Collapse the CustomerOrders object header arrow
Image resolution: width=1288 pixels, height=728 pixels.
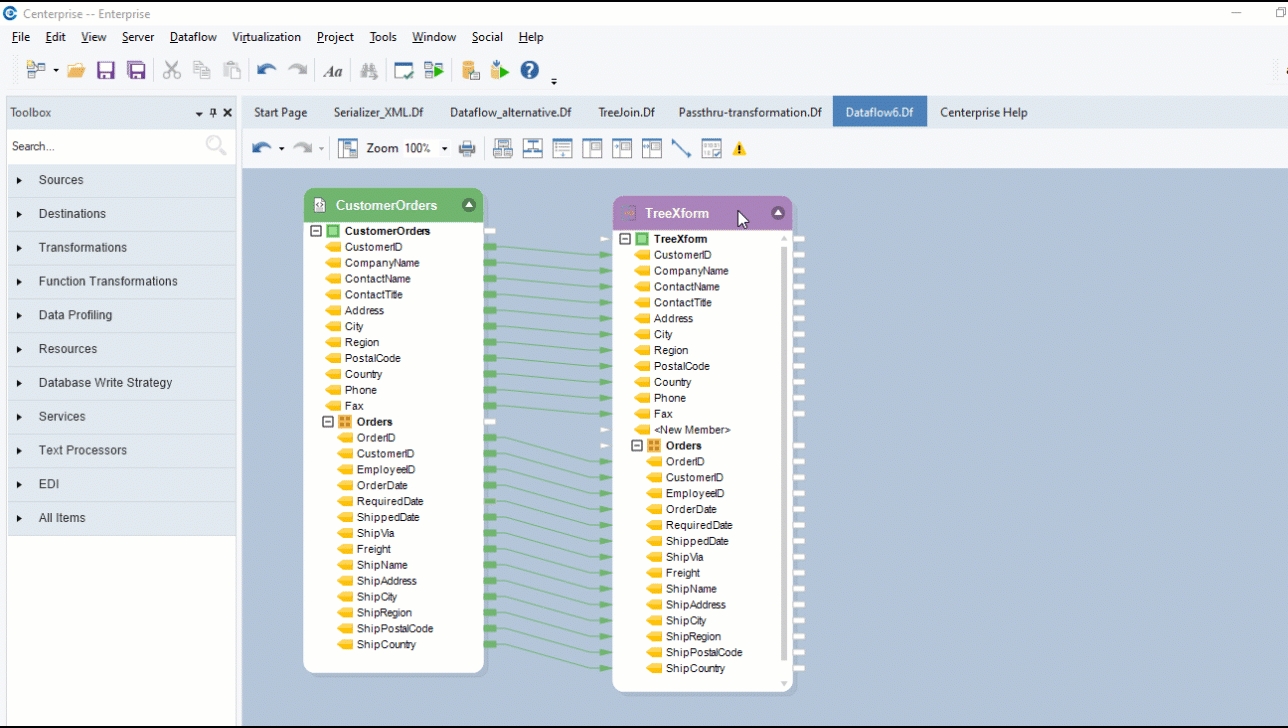click(x=469, y=205)
